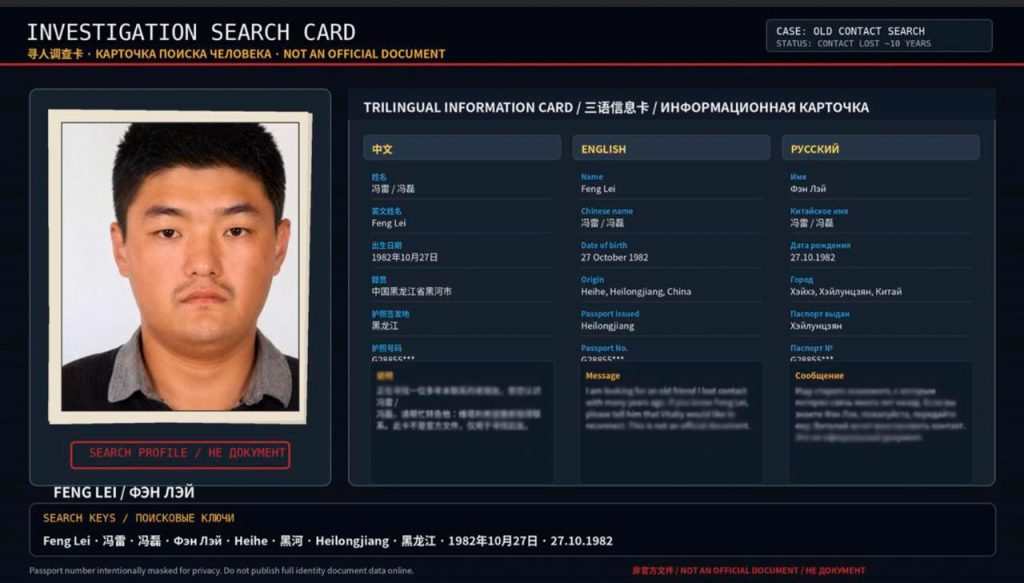1024x583 pixels.
Task: Click Heihe, Heilongjiang, China origin value
Action: (x=636, y=292)
